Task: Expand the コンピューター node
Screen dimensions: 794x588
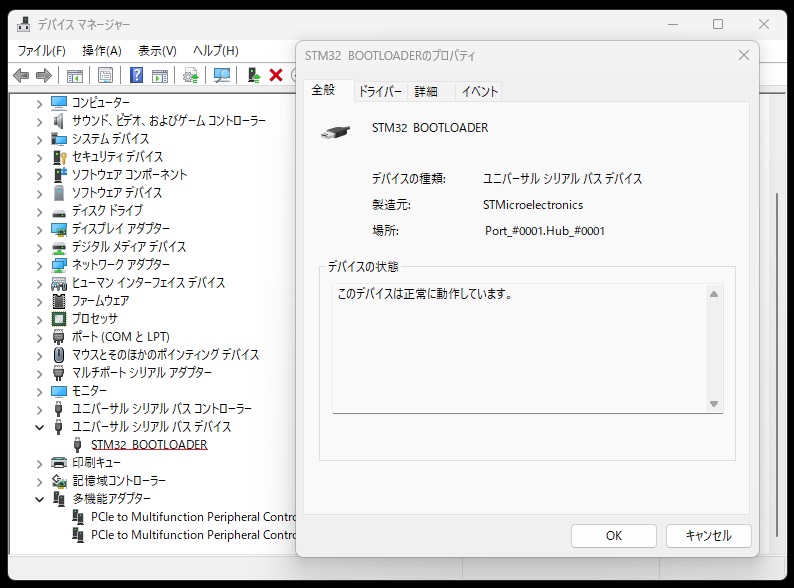Action: point(39,104)
